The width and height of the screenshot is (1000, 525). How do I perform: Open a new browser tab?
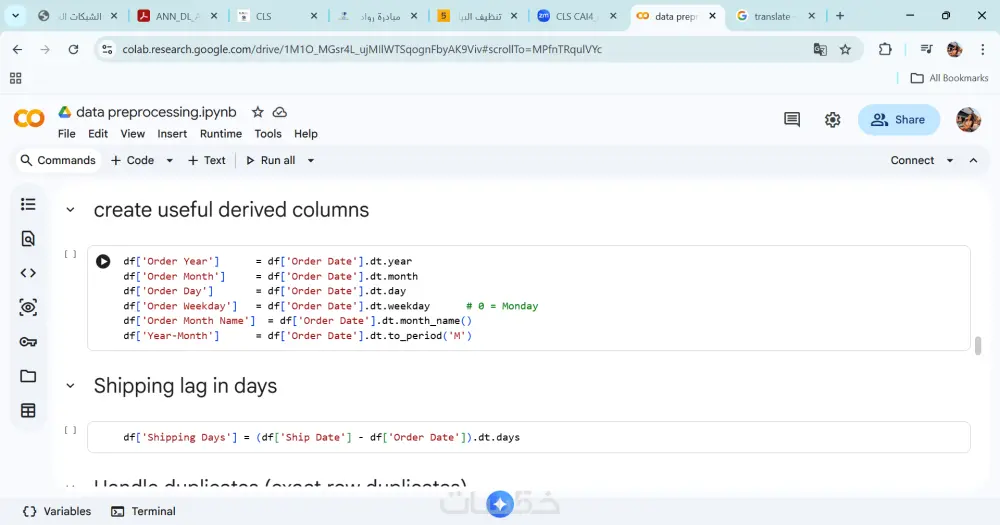[840, 16]
